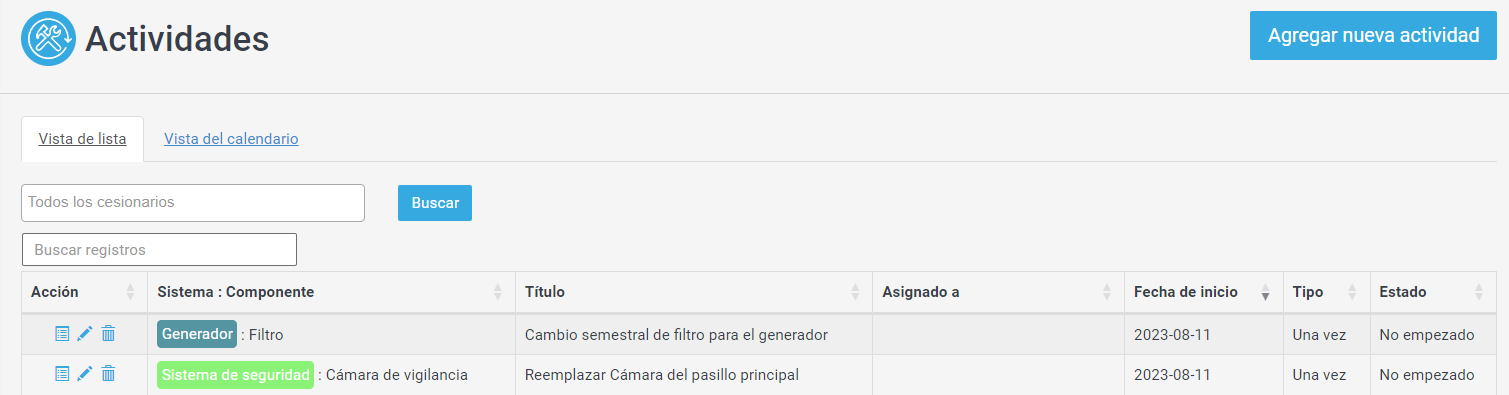Image resolution: width=1509 pixels, height=395 pixels.
Task: Click the green Sistema de seguridad tag
Action: 235,375
